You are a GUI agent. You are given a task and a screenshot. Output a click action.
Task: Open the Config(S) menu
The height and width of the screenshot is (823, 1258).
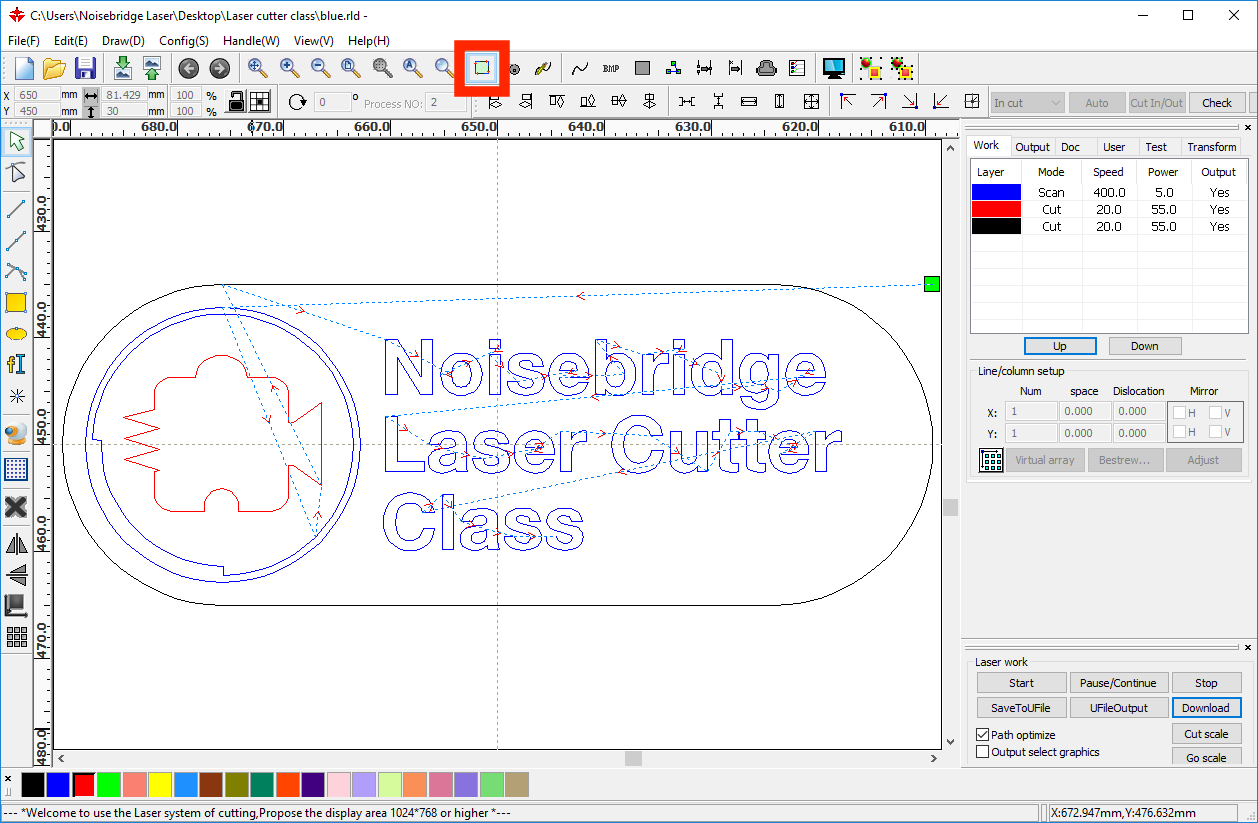[x=183, y=41]
